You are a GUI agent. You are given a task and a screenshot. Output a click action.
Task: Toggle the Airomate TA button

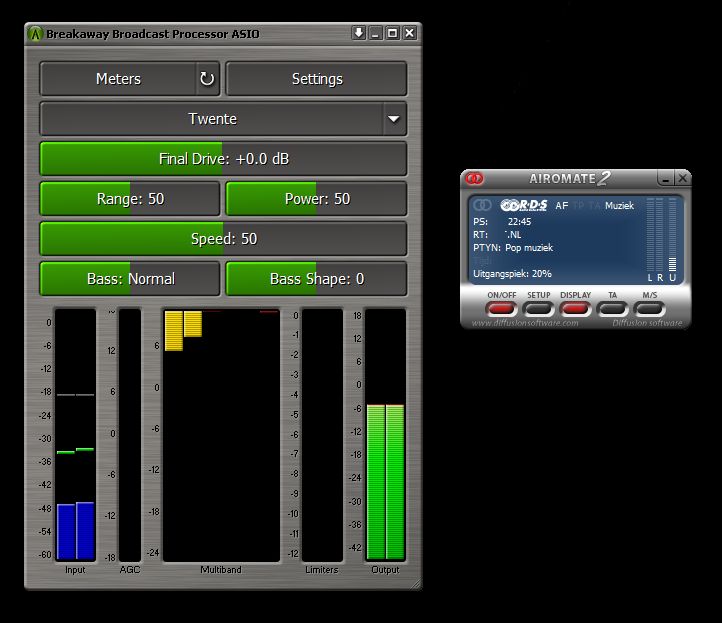612,308
